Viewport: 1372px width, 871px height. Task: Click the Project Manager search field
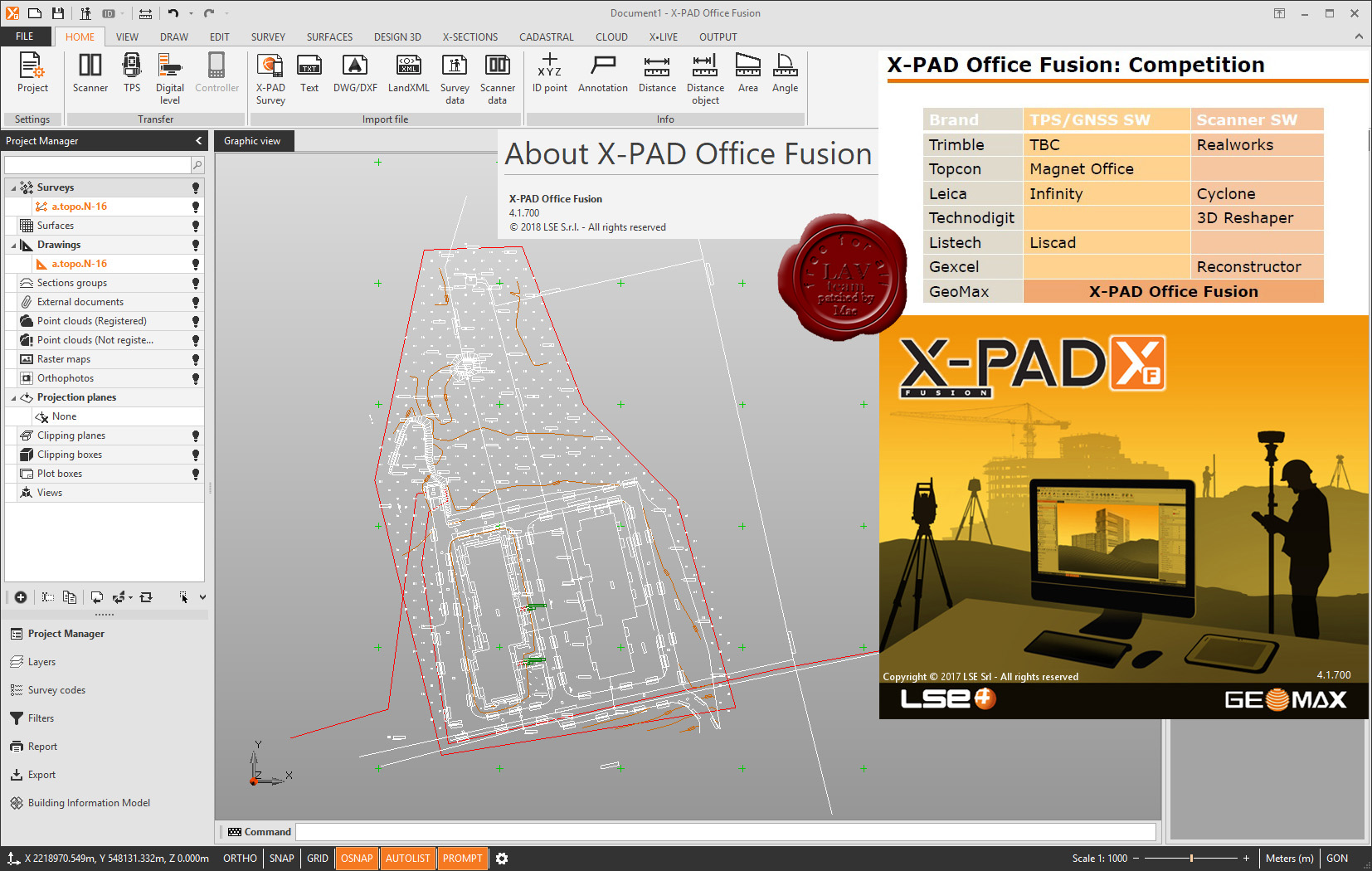click(98, 165)
